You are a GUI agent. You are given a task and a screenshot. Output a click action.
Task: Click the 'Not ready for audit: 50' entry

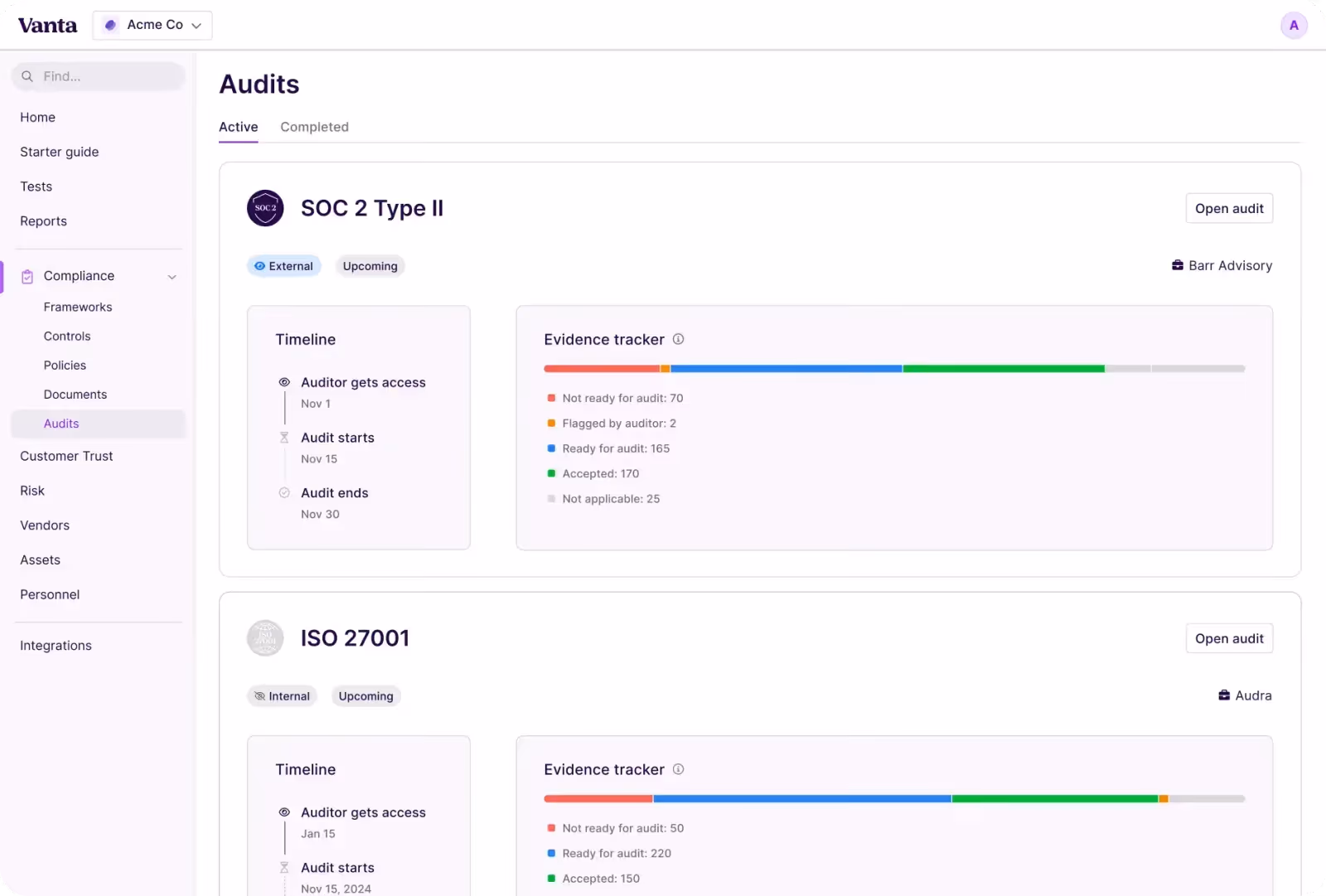pyautogui.click(x=616, y=829)
